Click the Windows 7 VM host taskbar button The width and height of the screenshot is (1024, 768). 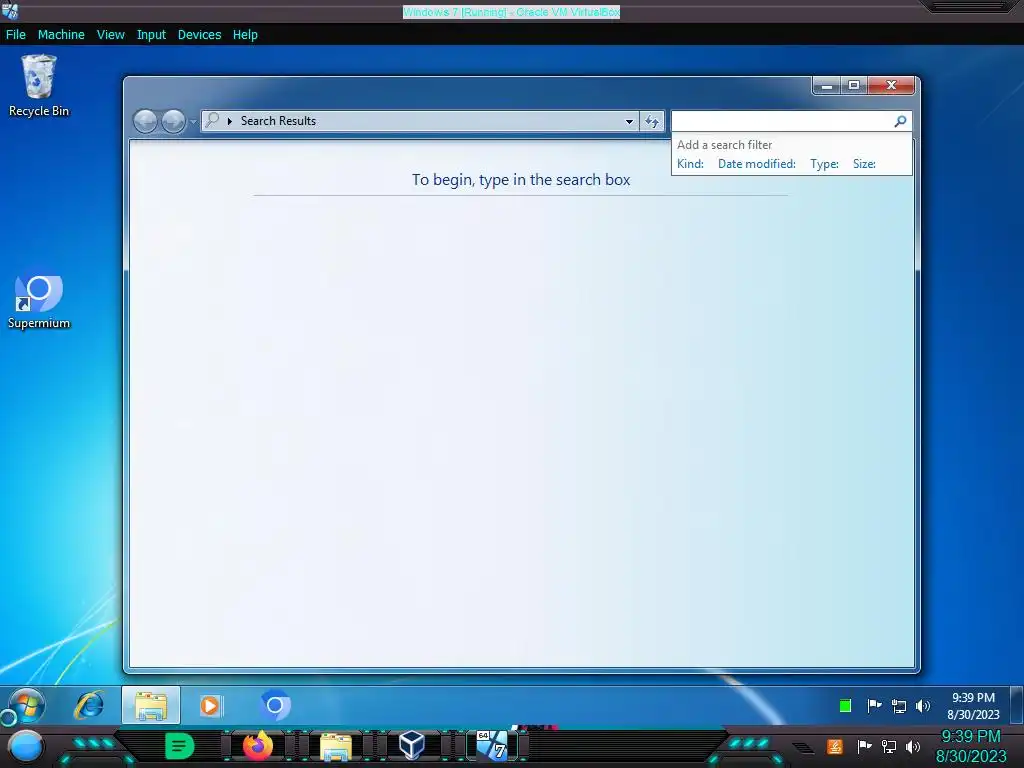click(492, 746)
